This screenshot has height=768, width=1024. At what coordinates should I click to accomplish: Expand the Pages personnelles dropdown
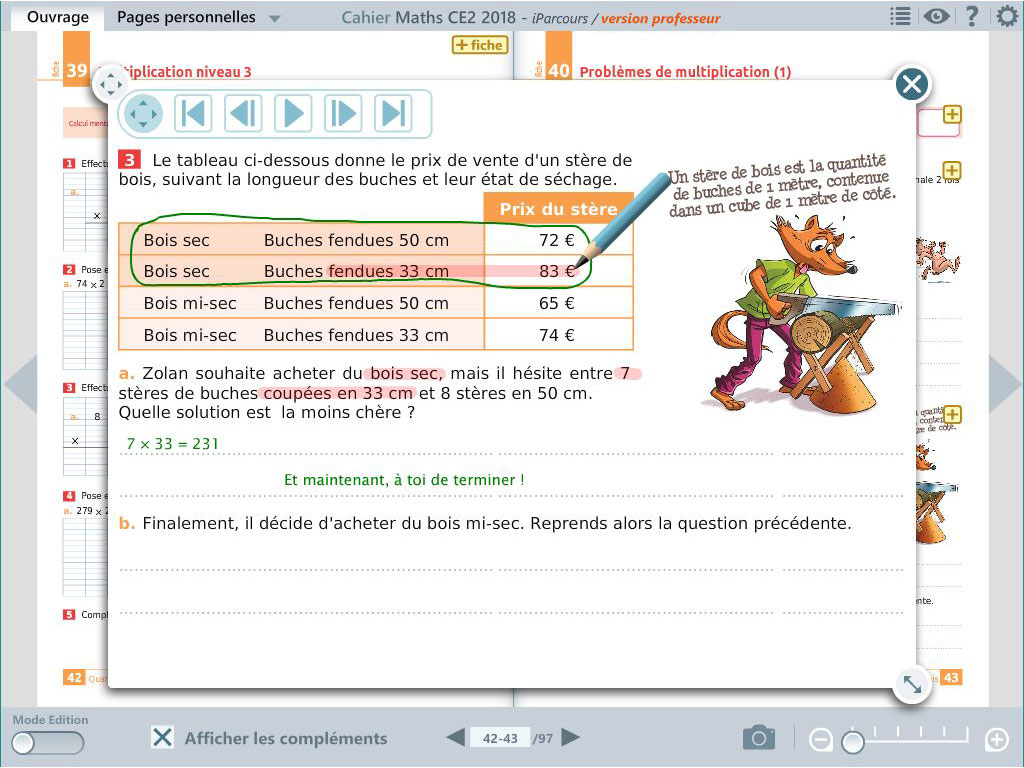275,18
